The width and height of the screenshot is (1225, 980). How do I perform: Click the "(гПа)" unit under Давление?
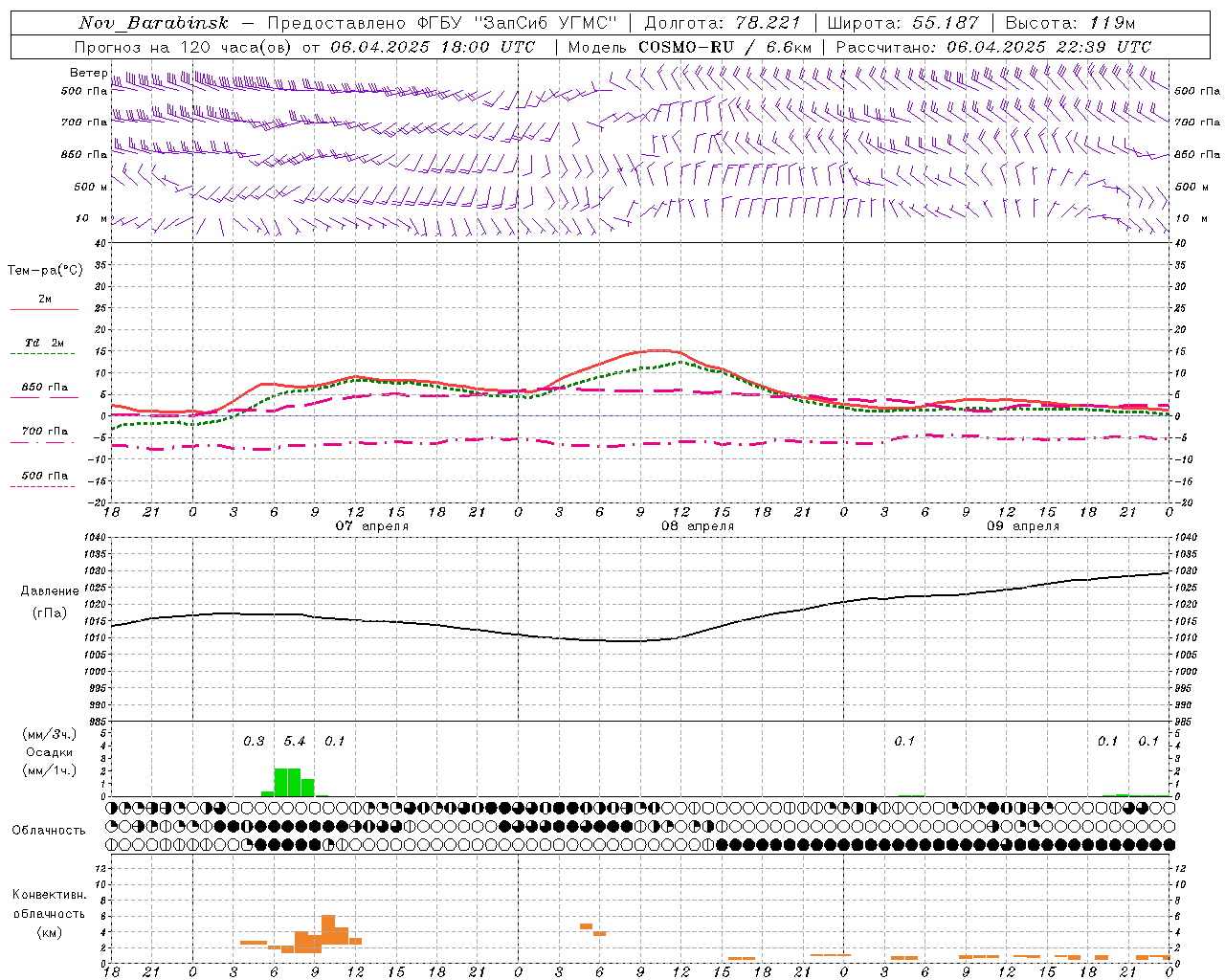[50, 613]
